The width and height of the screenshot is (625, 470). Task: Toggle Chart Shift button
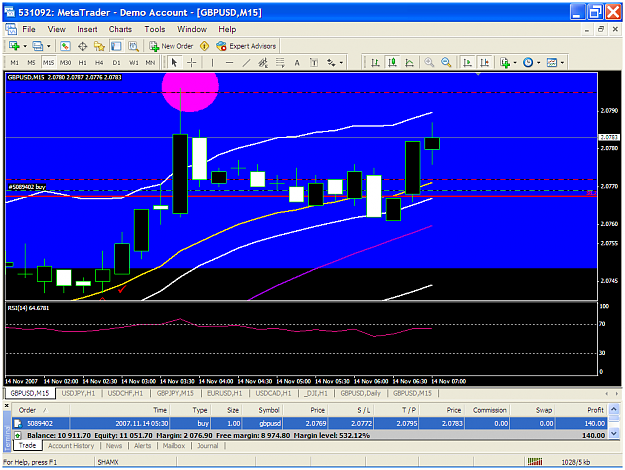(x=484, y=63)
